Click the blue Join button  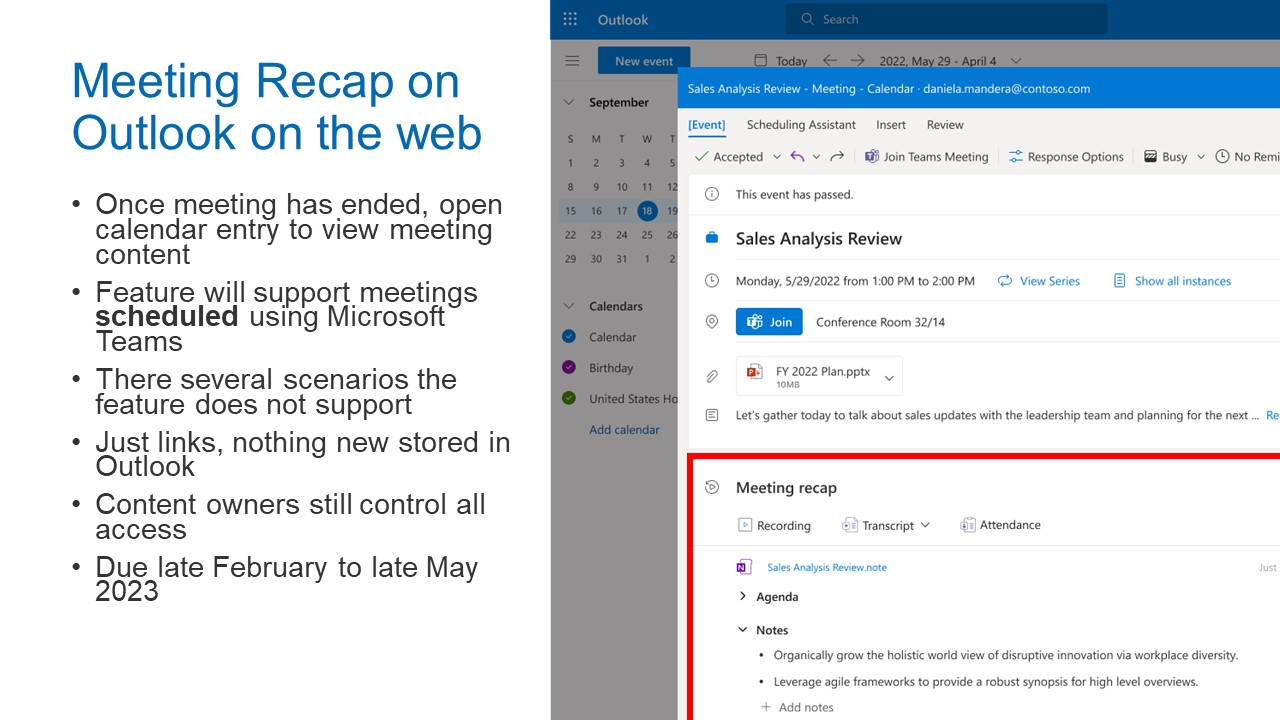(x=769, y=322)
